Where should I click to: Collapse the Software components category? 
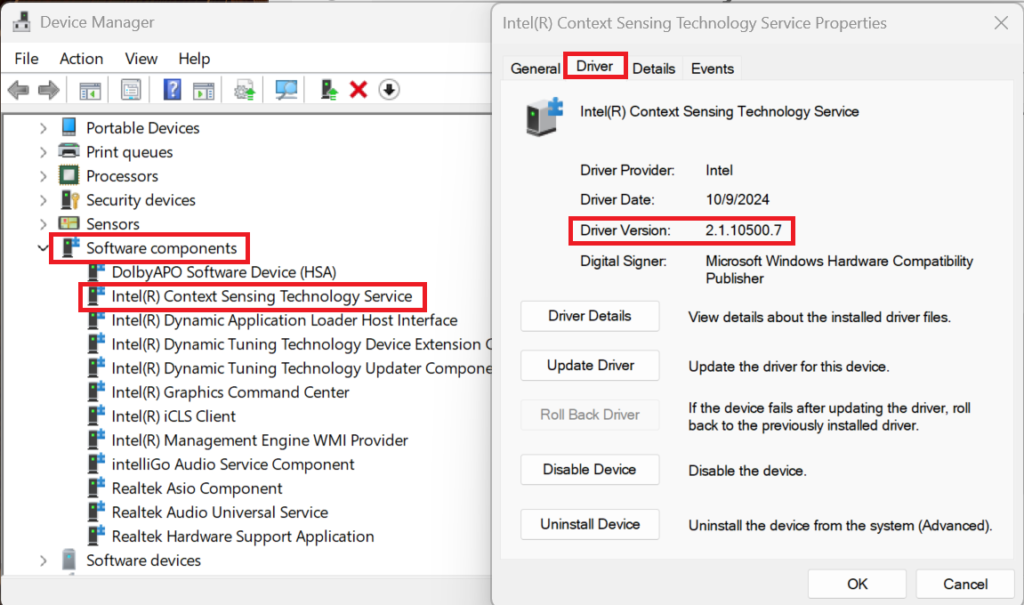point(43,248)
